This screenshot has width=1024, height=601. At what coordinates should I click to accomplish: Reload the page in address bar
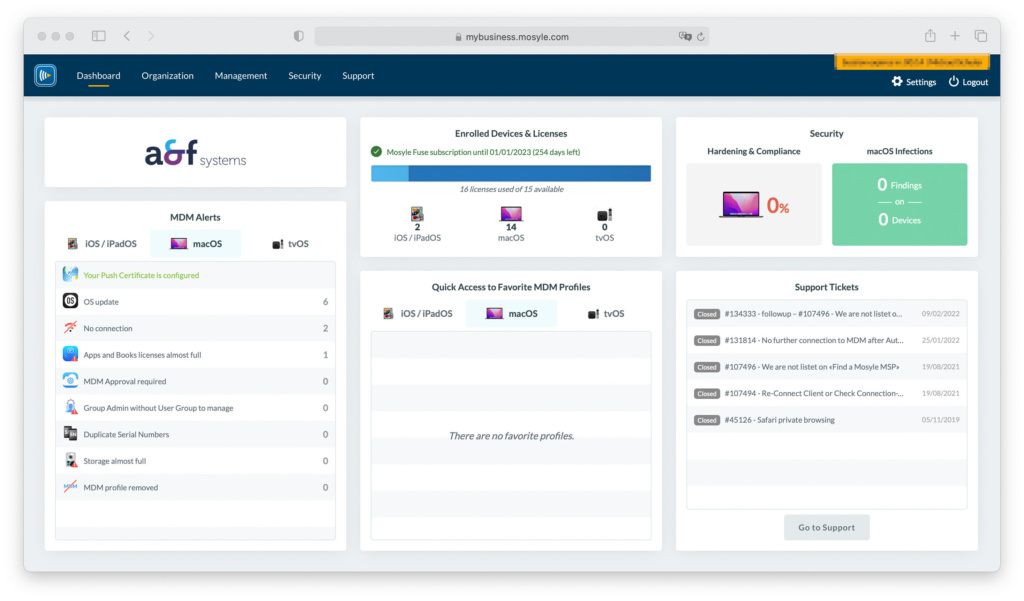coord(701,36)
